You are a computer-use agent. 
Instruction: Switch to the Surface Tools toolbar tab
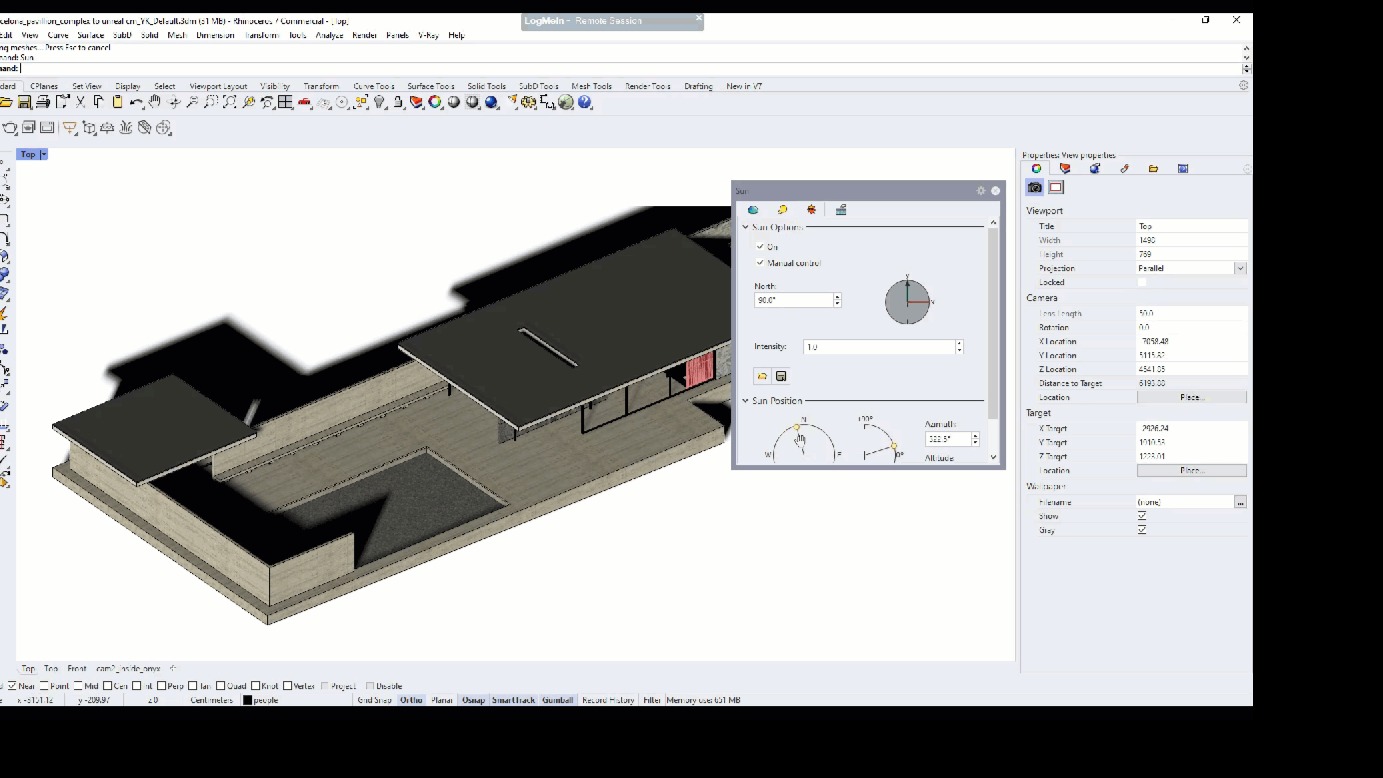click(x=431, y=86)
